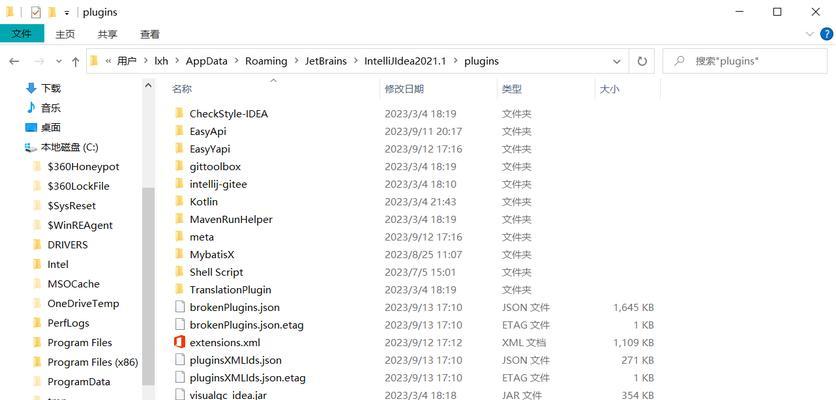Sort by the 类型 column header
Image resolution: width=836 pixels, height=400 pixels.
pyautogui.click(x=512, y=89)
